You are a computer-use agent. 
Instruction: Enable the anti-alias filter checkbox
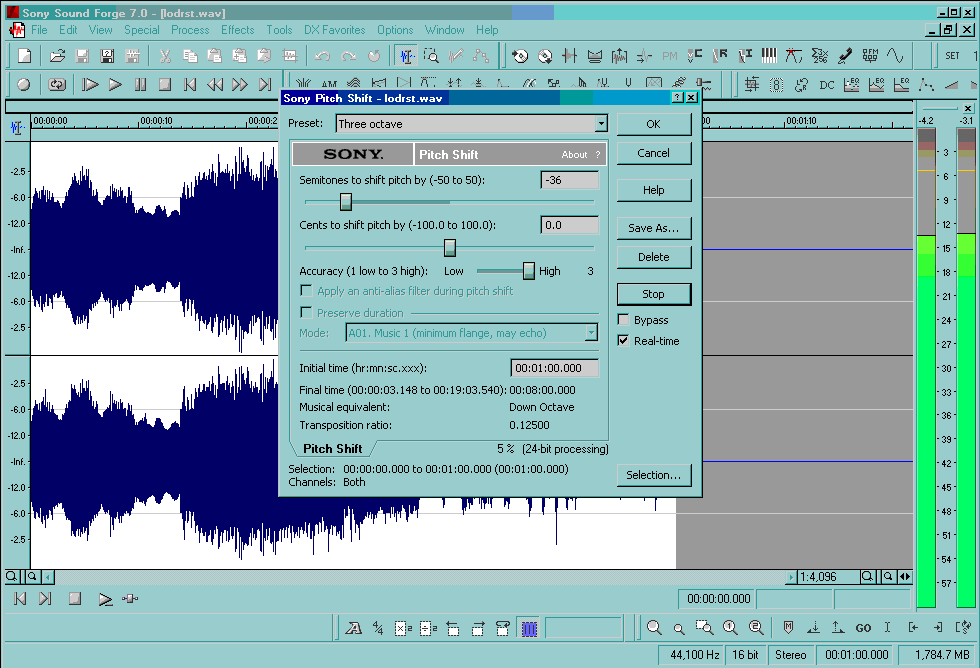306,291
